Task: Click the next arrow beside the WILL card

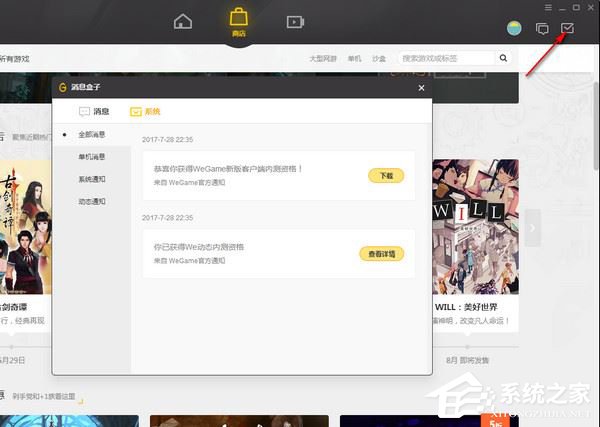Action: click(x=533, y=228)
